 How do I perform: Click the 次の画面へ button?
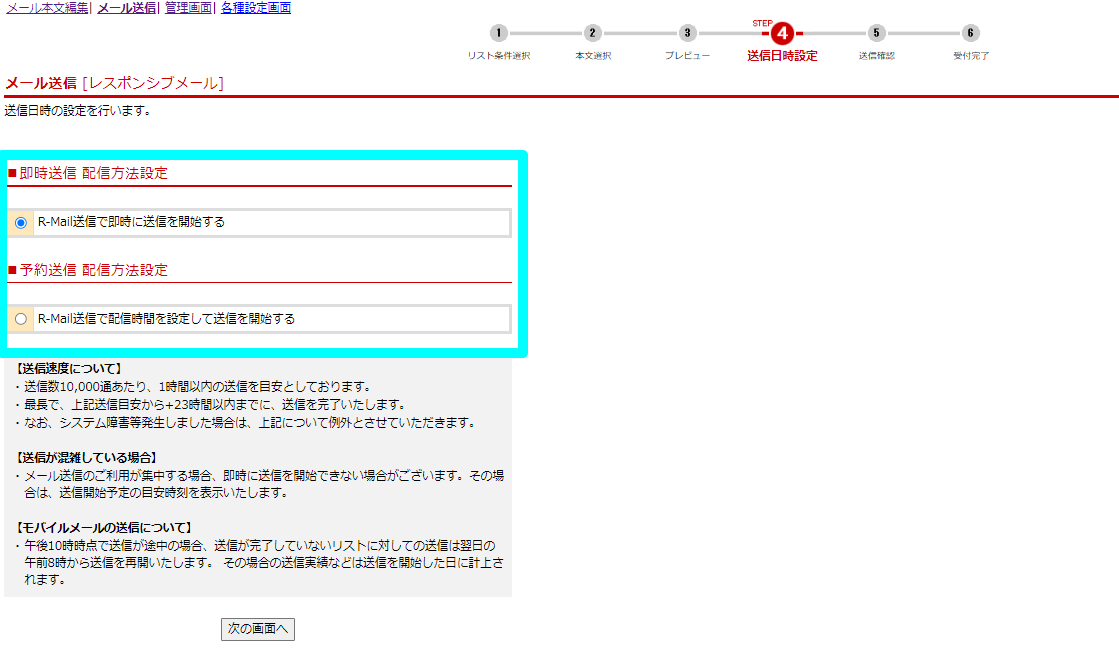tap(258, 629)
